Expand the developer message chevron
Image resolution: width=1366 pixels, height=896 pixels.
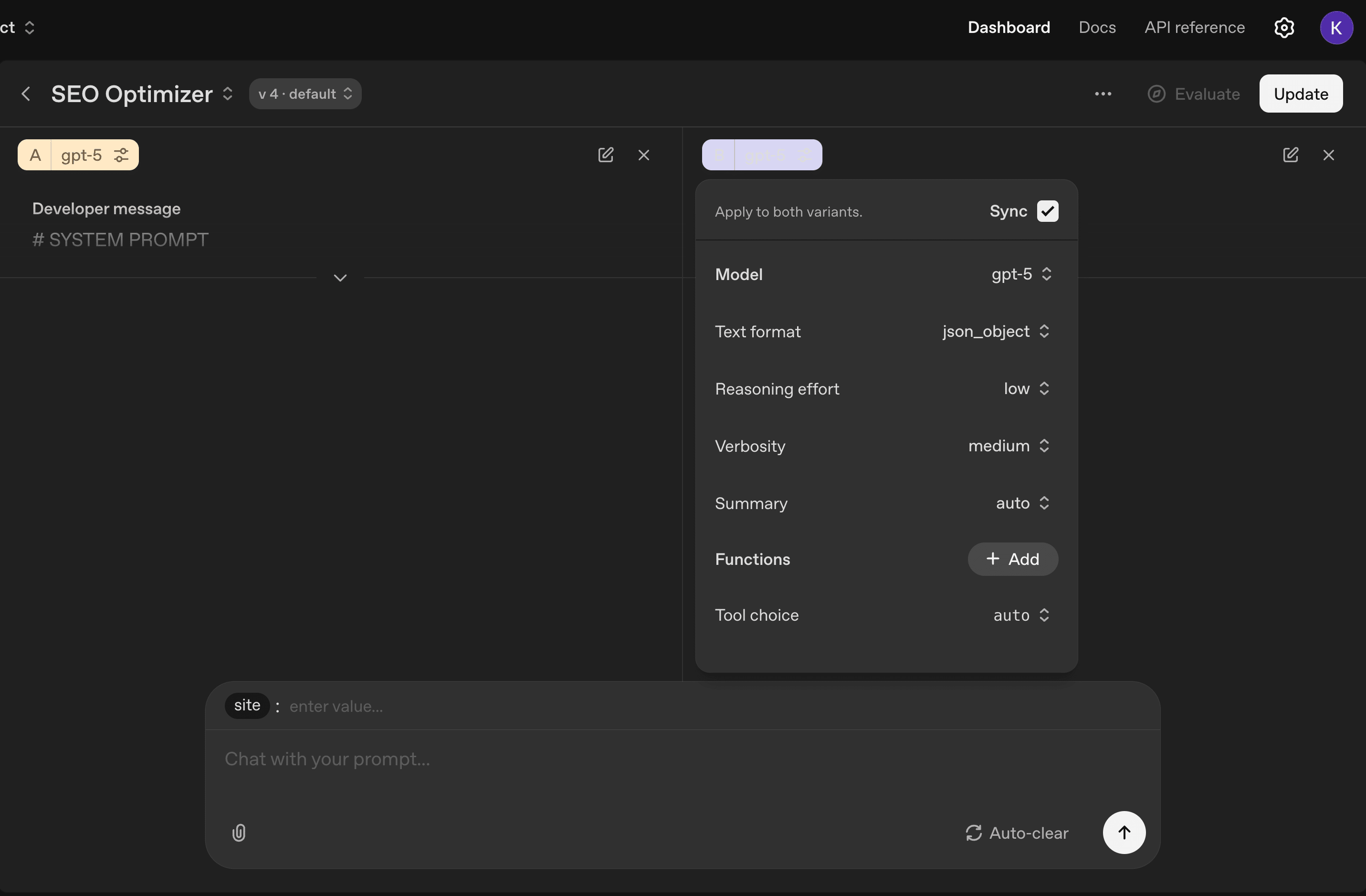pyautogui.click(x=340, y=278)
